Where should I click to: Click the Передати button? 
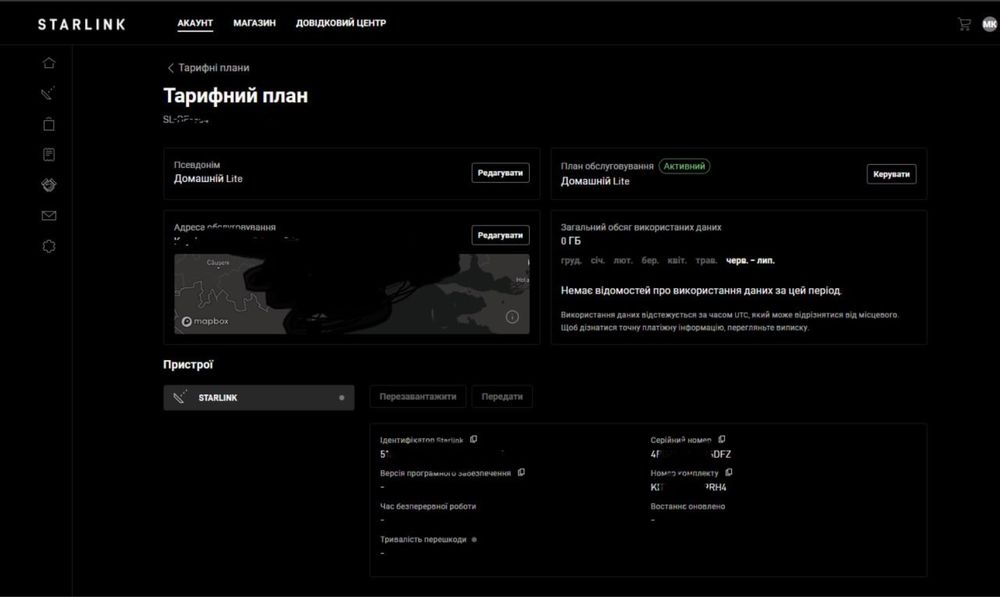[x=502, y=397]
